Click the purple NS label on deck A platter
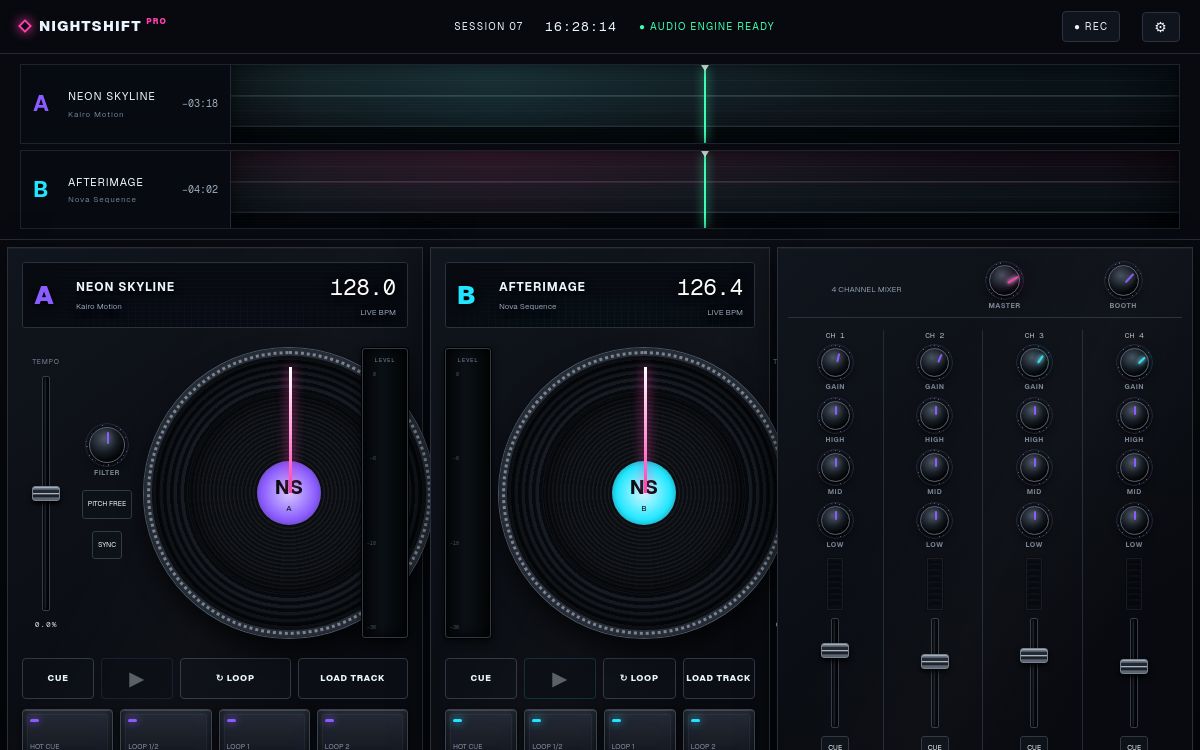 point(289,493)
